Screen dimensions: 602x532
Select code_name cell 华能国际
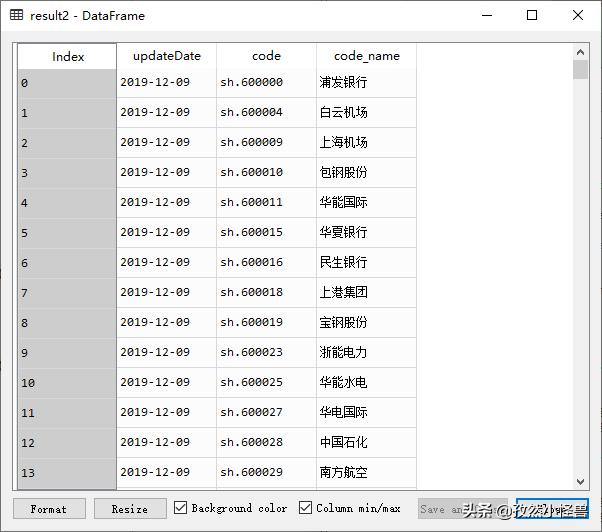click(x=367, y=202)
